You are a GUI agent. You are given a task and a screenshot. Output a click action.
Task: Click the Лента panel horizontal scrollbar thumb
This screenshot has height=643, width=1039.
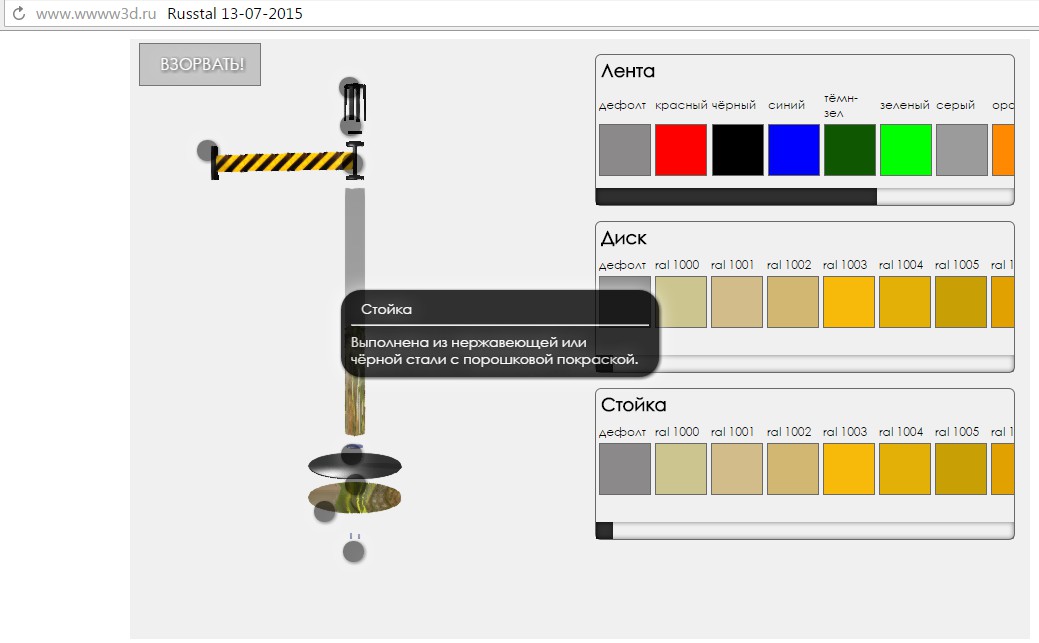736,196
